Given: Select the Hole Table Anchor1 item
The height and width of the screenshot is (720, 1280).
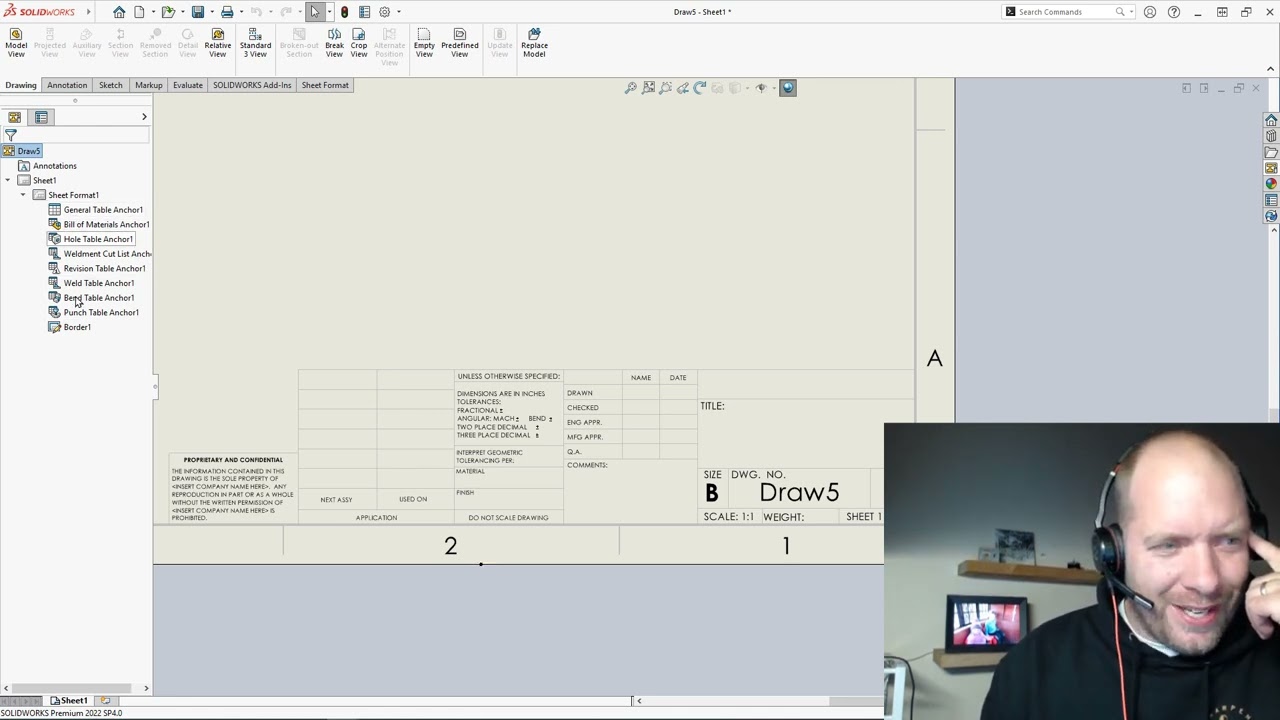Looking at the screenshot, I should (98, 239).
